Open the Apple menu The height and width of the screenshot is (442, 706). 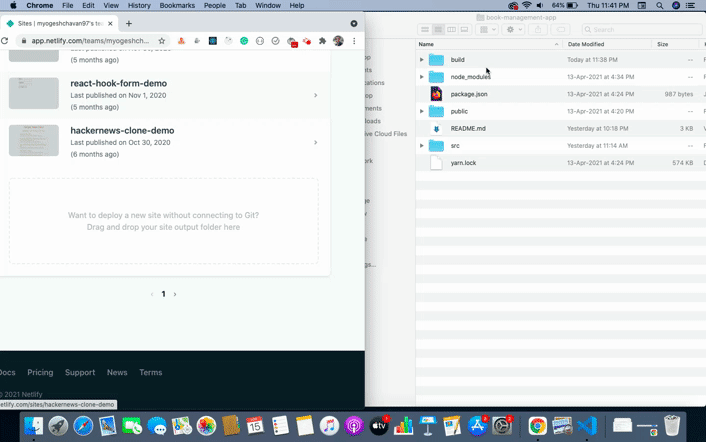(x=13, y=5)
